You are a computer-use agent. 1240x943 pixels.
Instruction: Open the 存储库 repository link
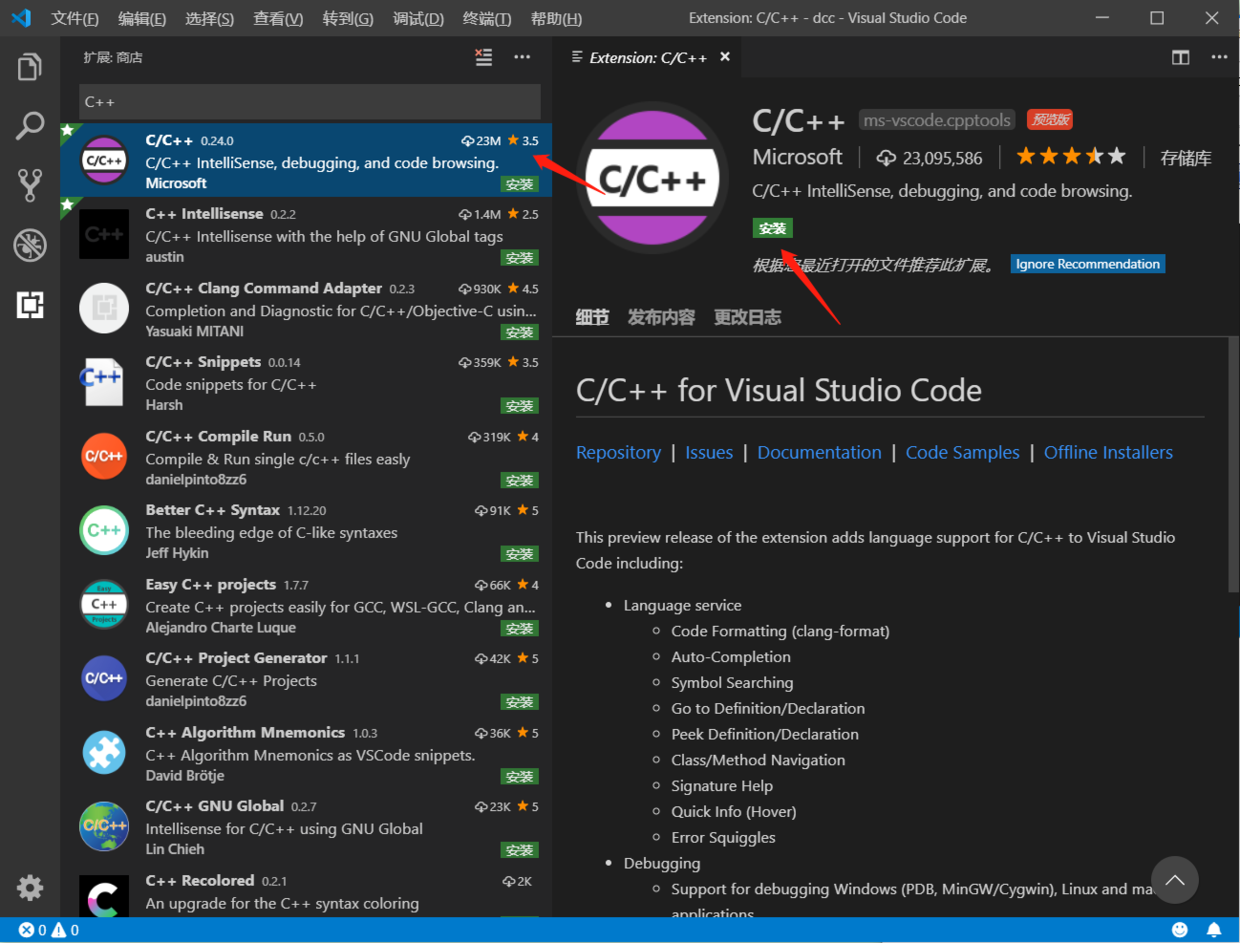coord(1186,157)
